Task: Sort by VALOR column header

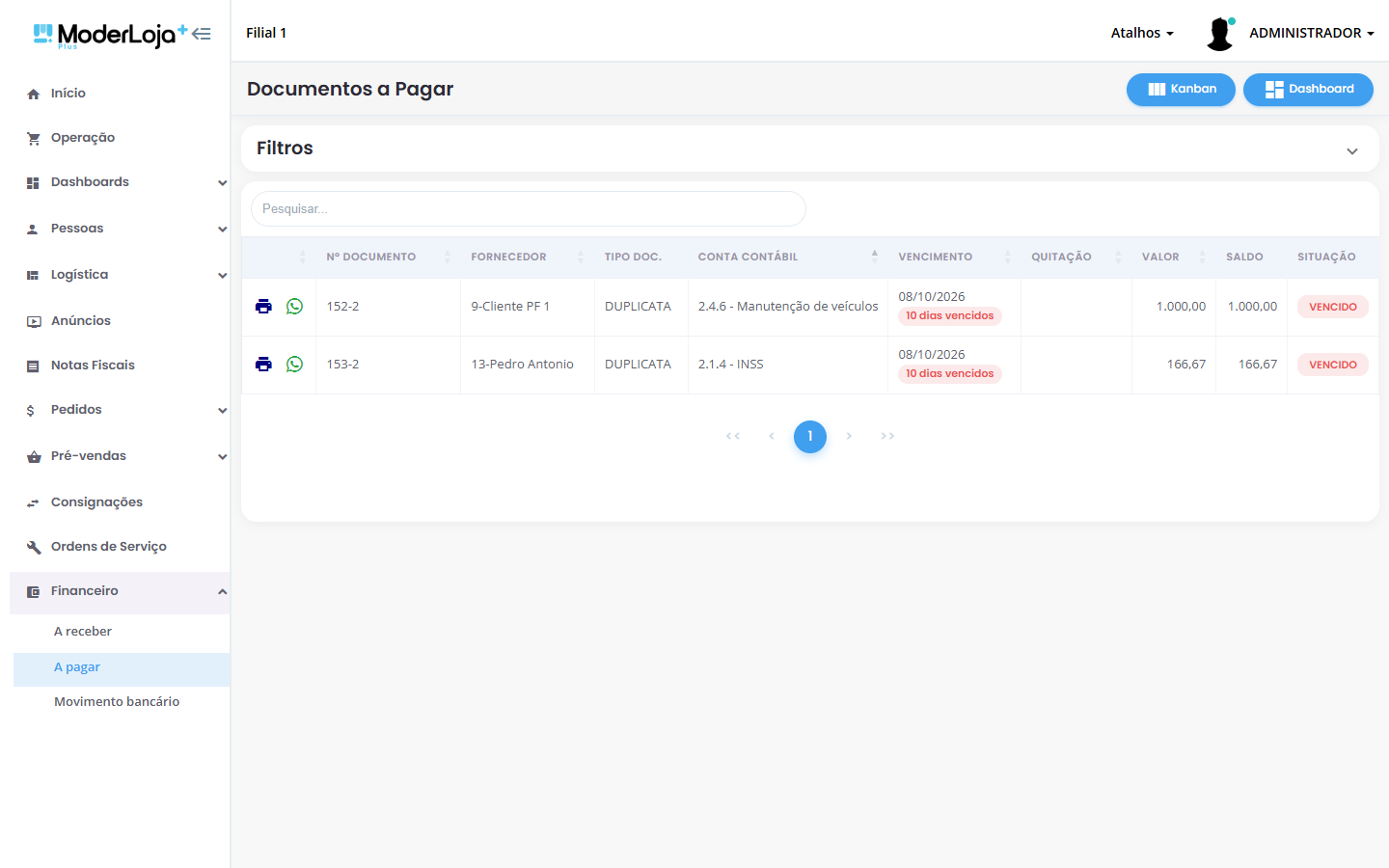Action: click(1174, 258)
